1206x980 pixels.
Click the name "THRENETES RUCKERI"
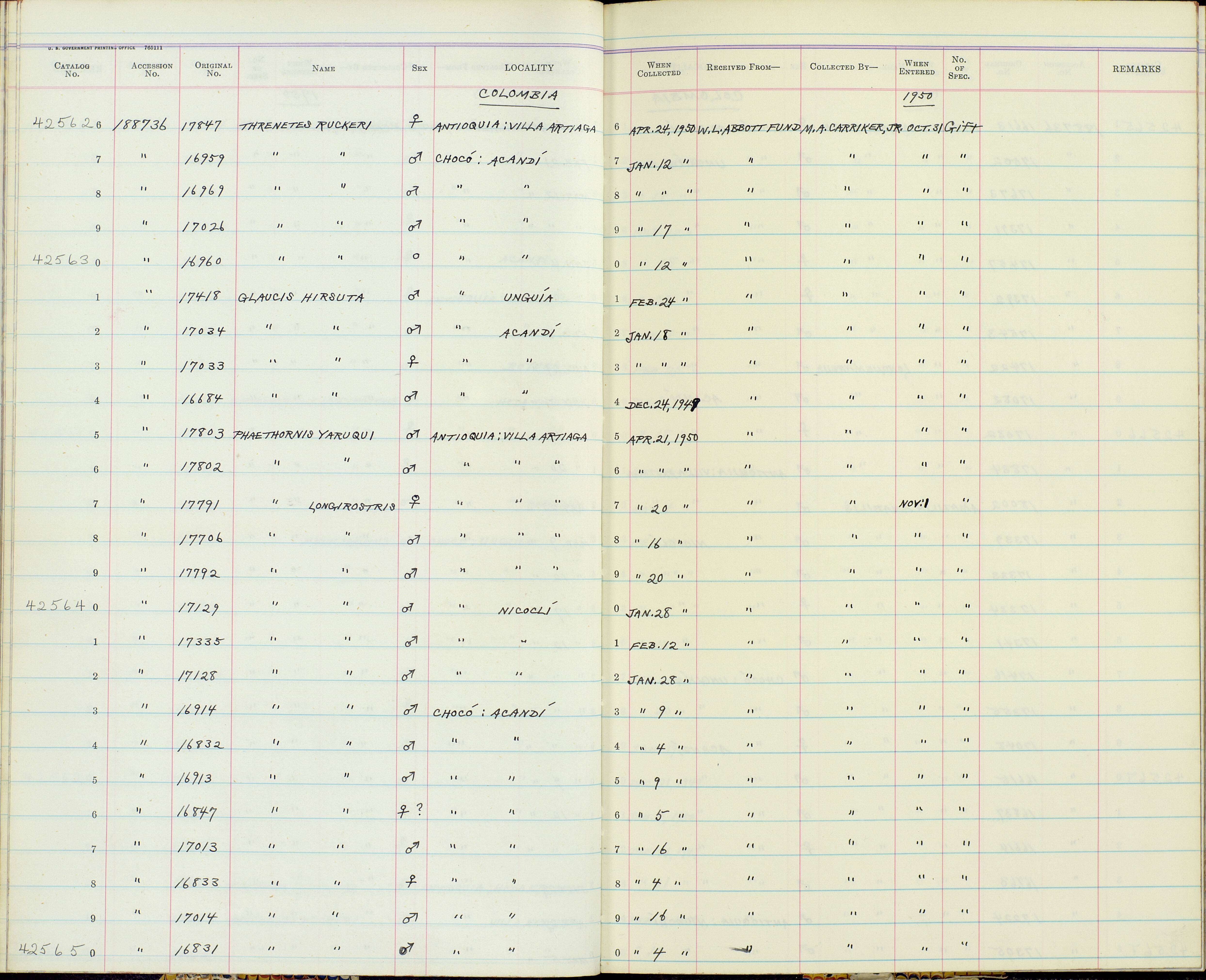point(305,126)
